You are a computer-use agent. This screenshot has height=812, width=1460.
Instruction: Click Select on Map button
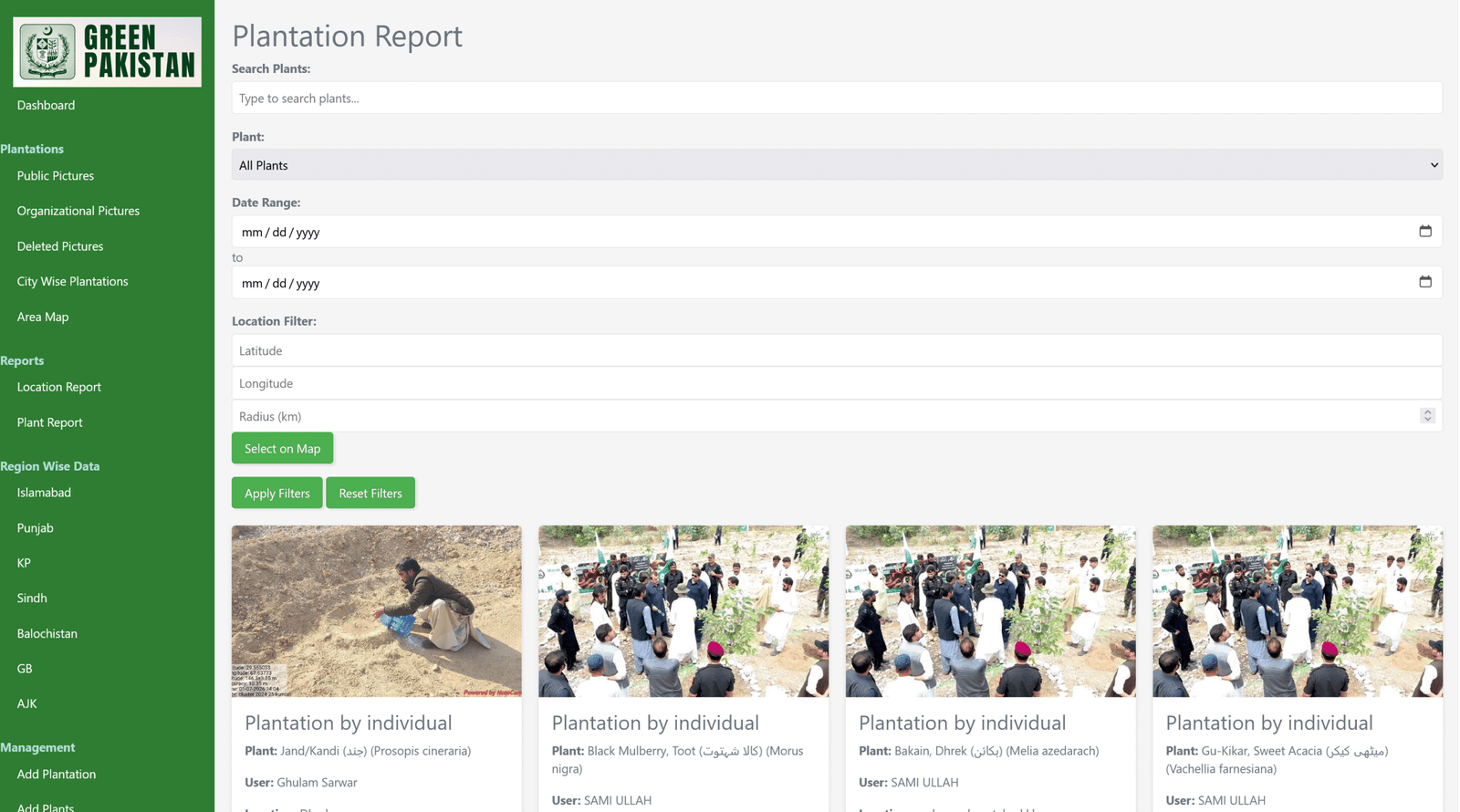coord(282,448)
